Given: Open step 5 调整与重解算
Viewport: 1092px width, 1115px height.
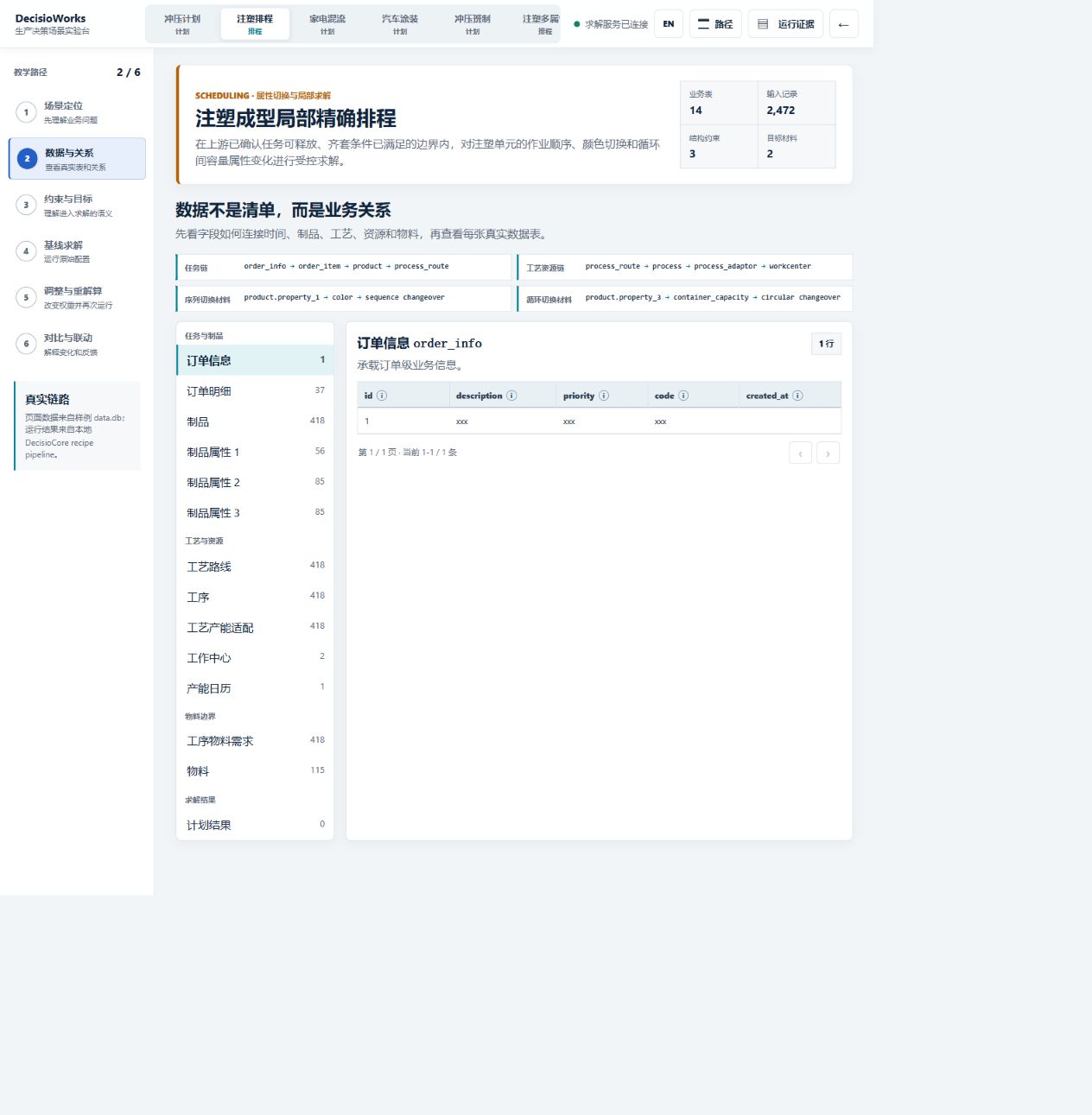Looking at the screenshot, I should tap(77, 298).
